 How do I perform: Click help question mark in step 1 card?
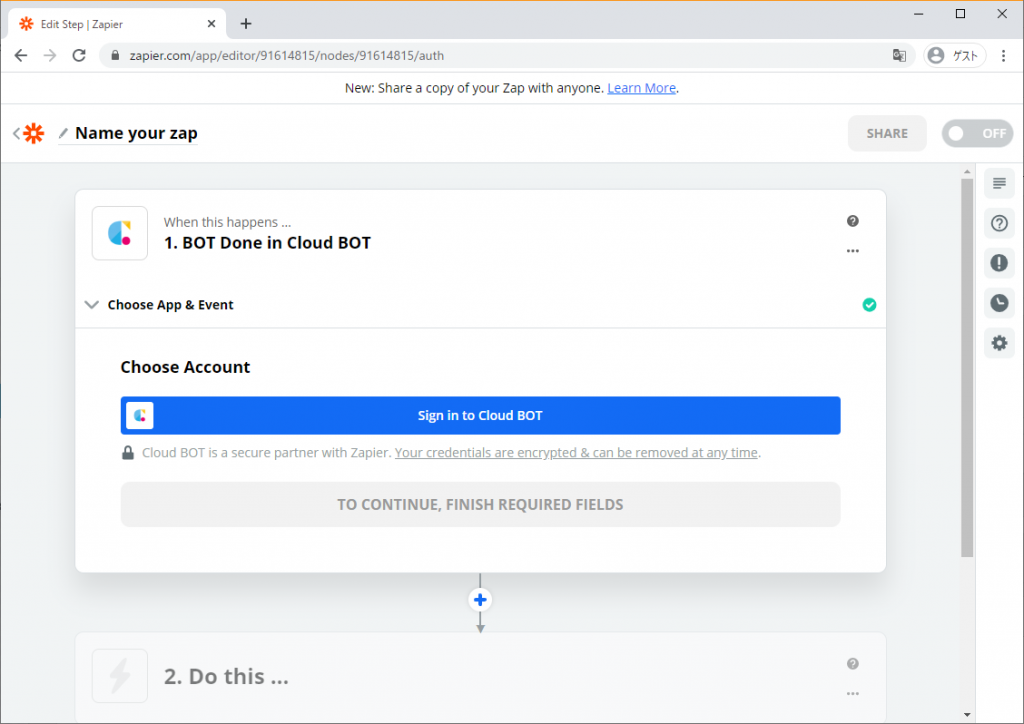point(852,221)
